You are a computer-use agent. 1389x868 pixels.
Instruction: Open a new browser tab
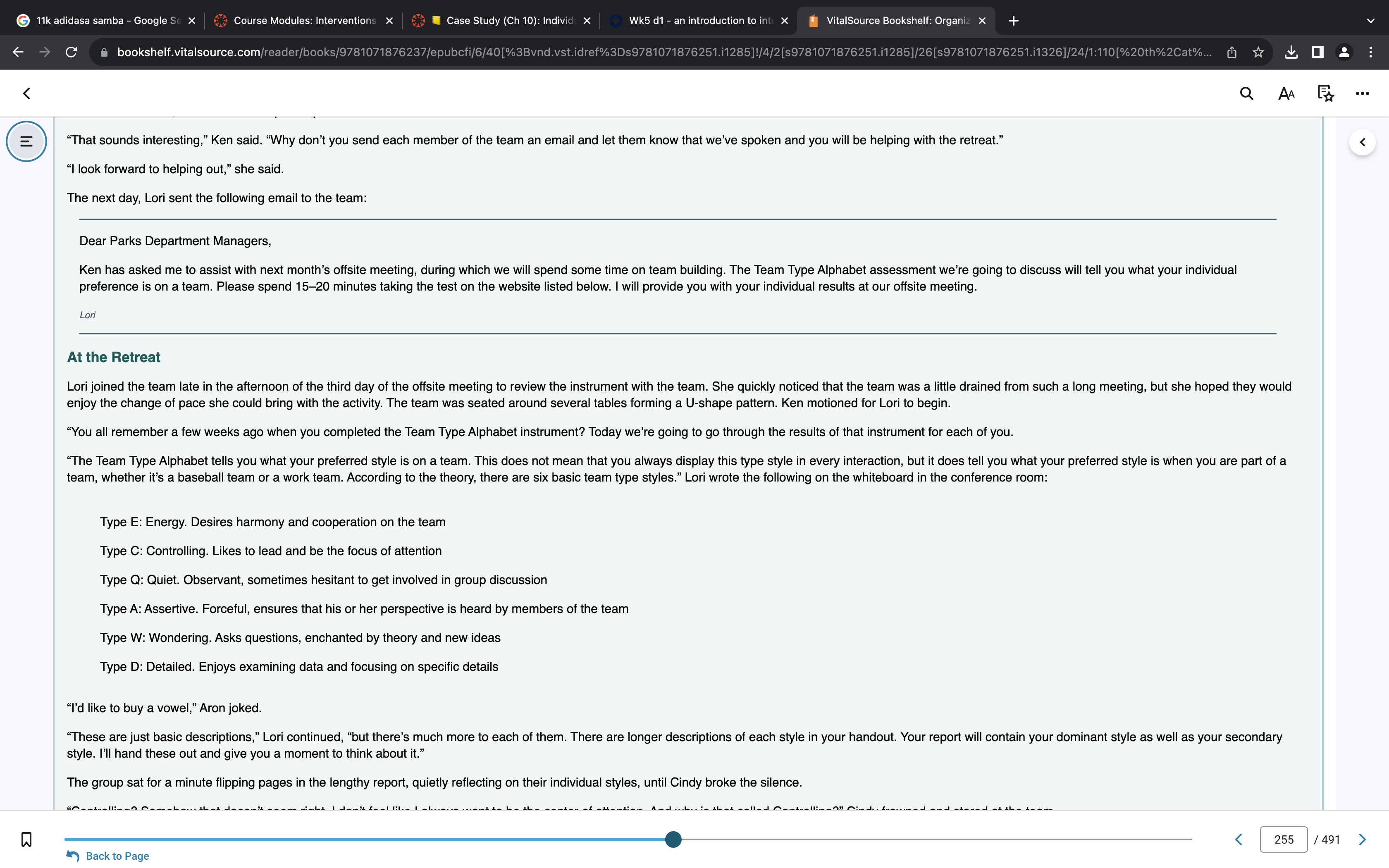click(x=1014, y=21)
